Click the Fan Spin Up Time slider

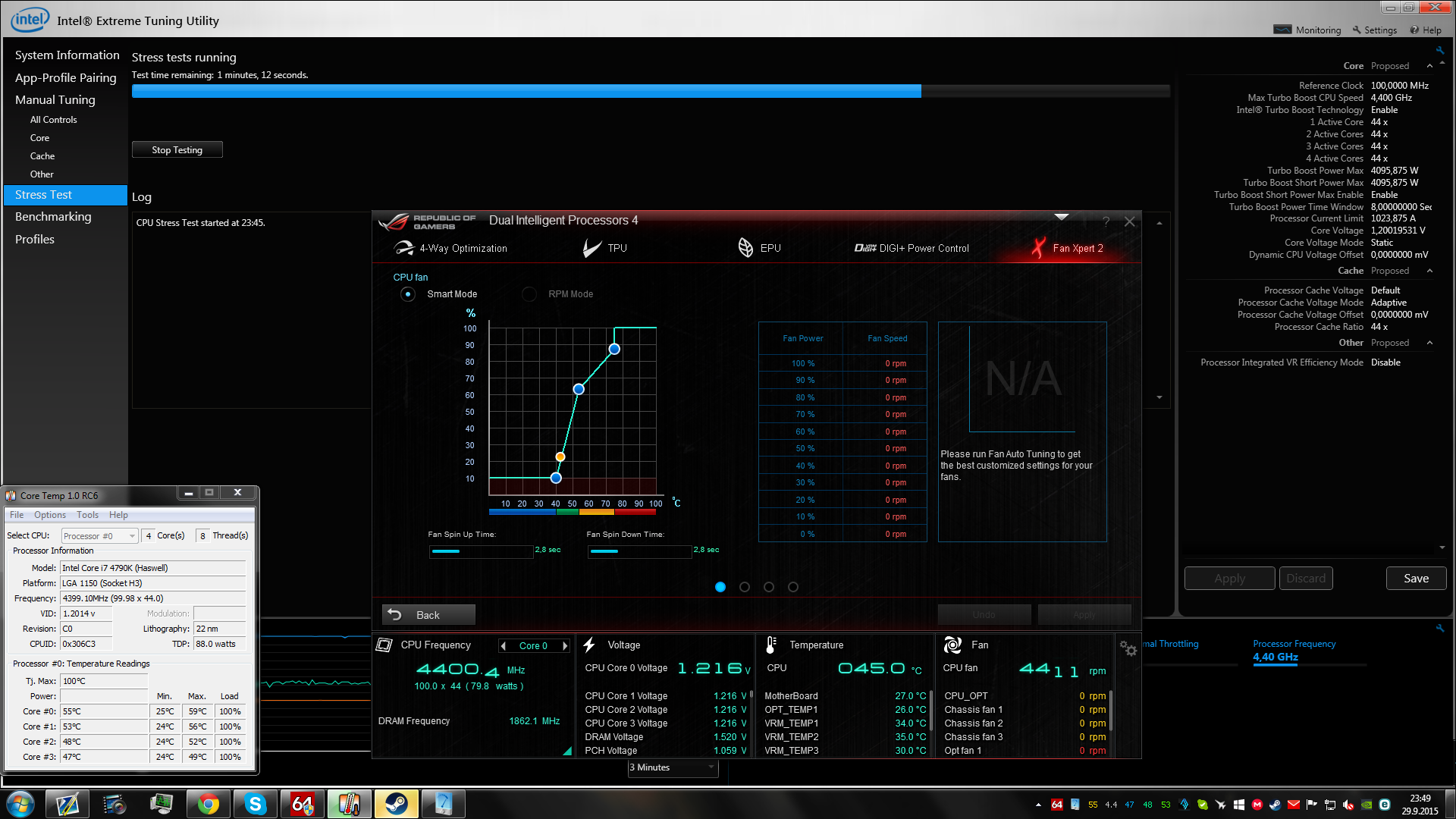coord(481,551)
